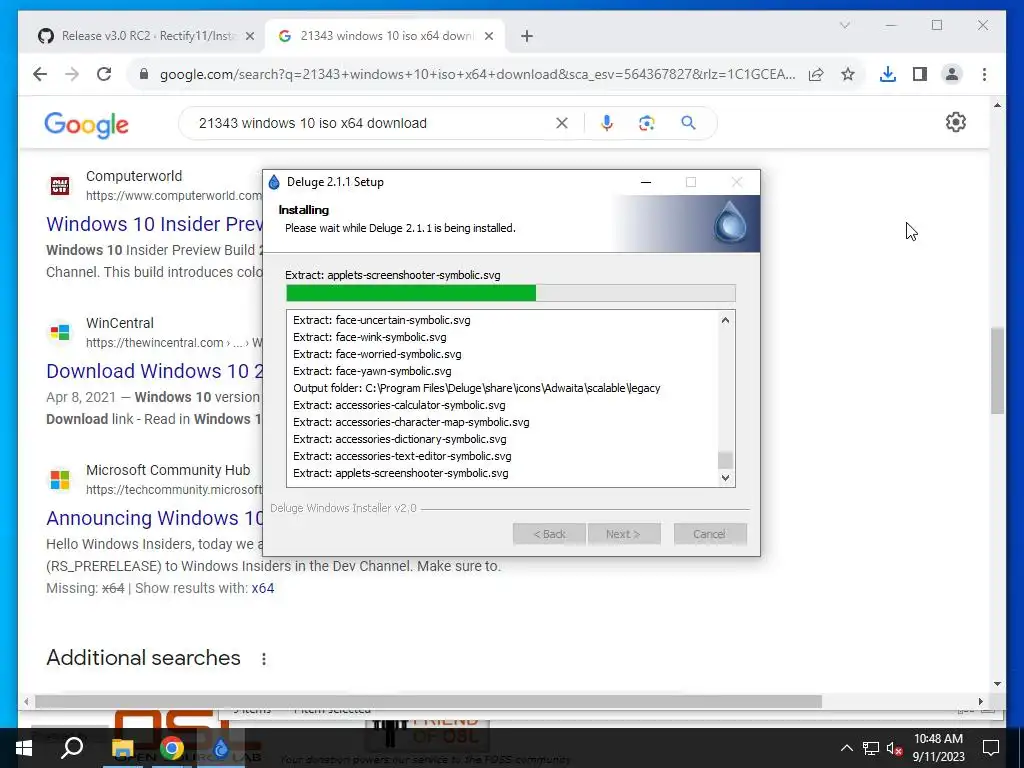
Task: Open Chrome from the taskbar
Action: [171, 748]
